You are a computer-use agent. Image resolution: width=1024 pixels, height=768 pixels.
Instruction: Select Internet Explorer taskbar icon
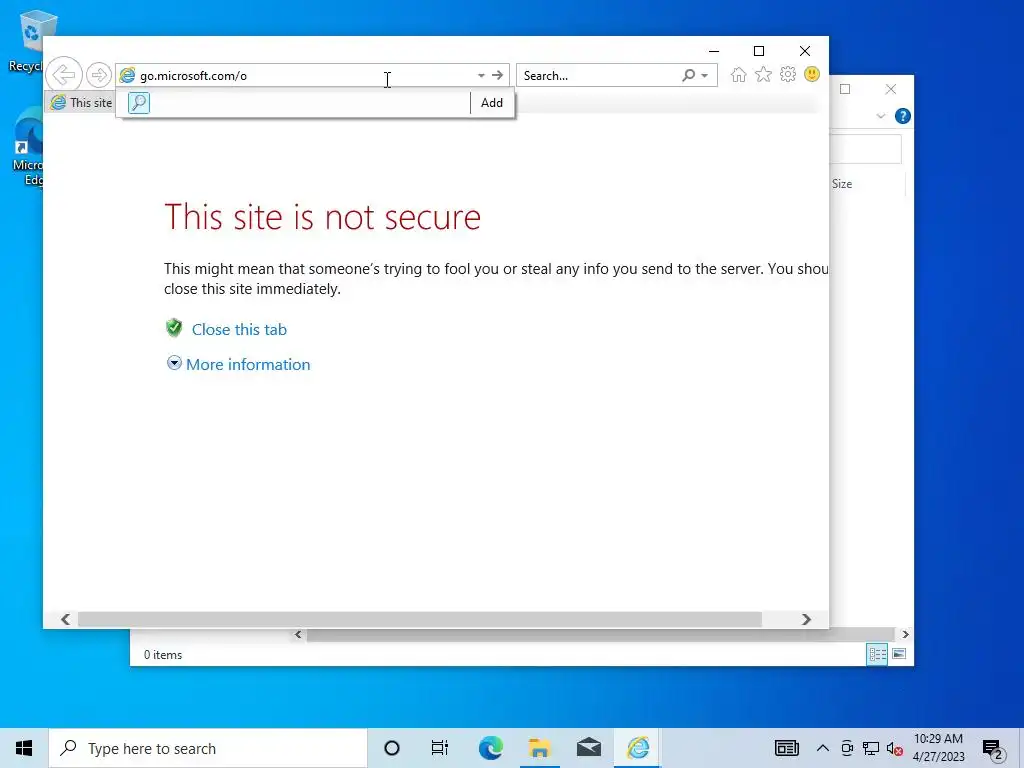(x=638, y=748)
